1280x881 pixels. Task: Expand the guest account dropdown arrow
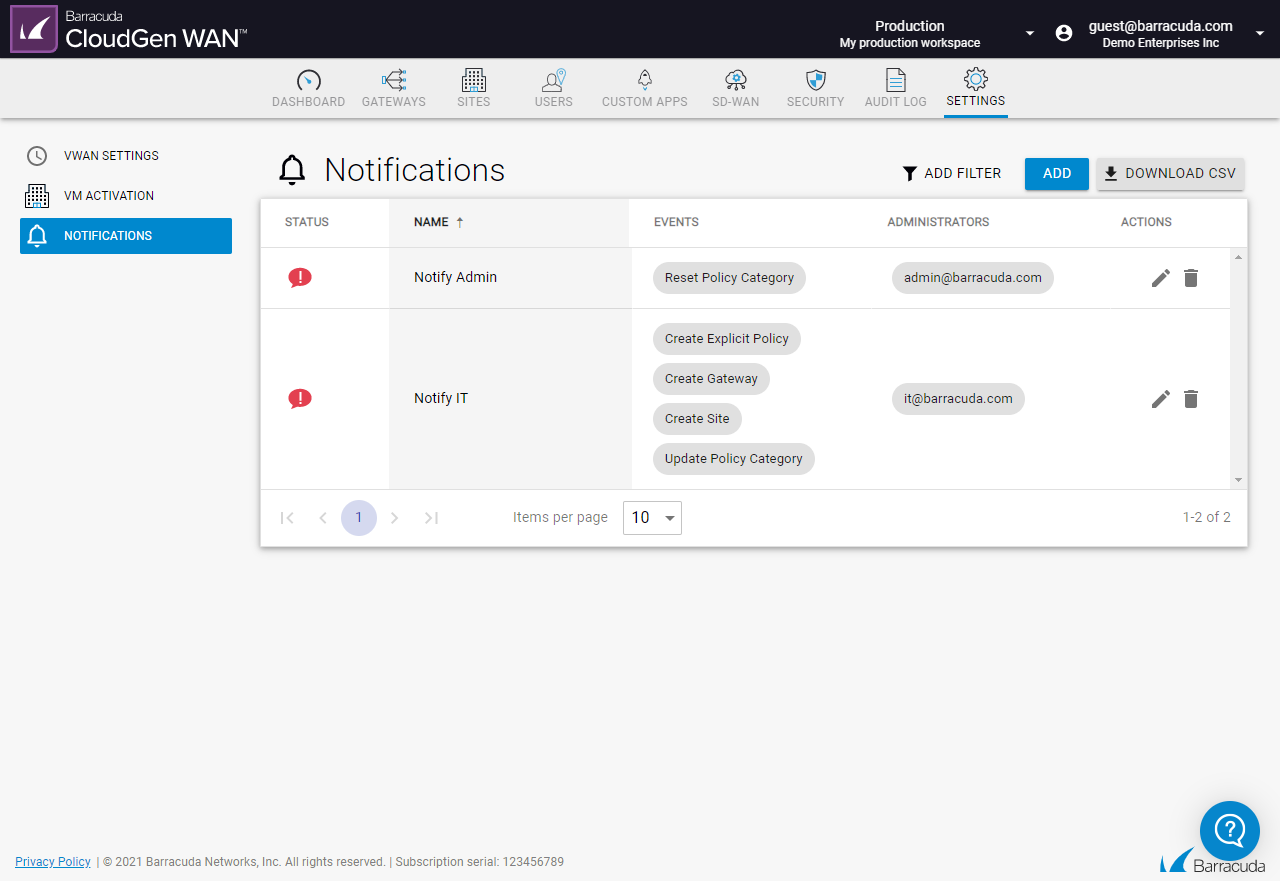click(x=1259, y=34)
